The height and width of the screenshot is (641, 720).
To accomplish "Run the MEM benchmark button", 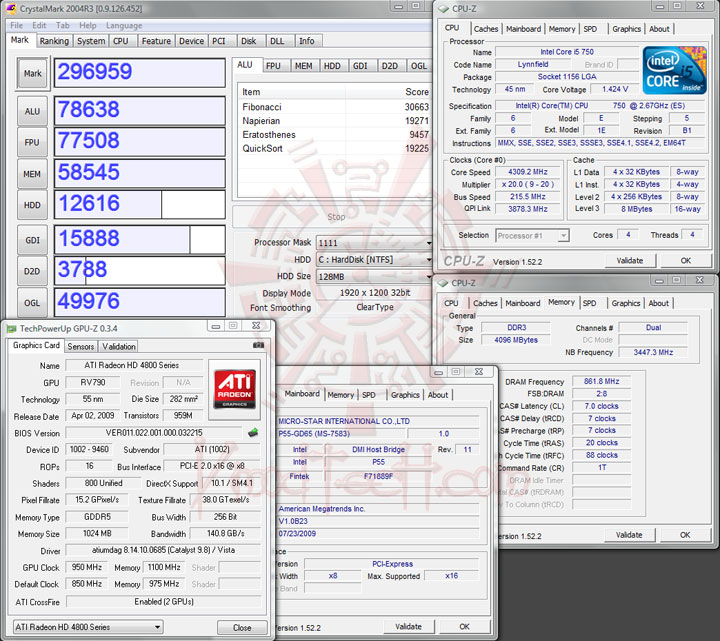I will [x=32, y=174].
